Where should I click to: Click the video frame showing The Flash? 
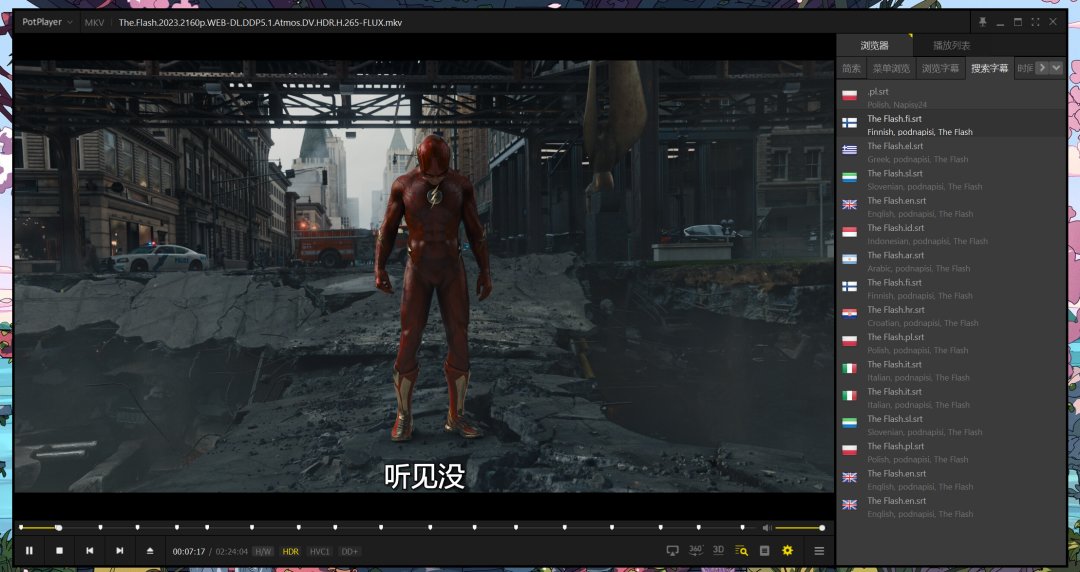424,276
